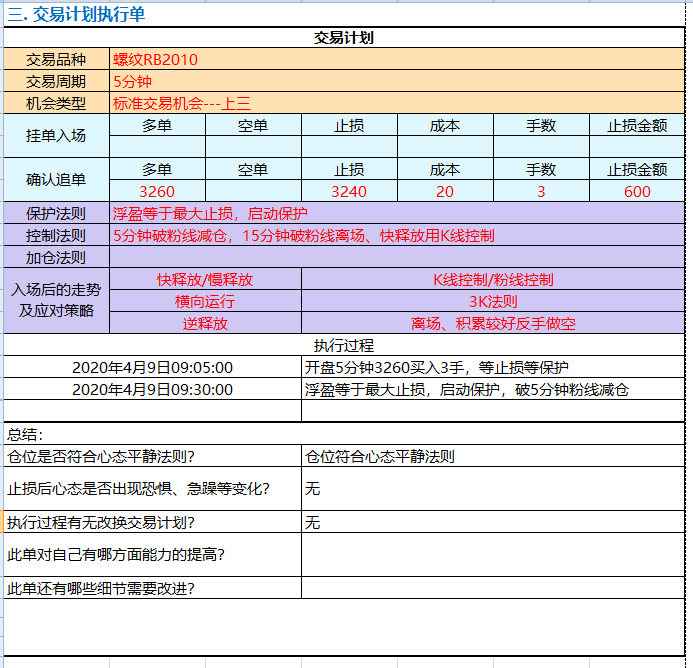Select the '挂单入场' cell

pyautogui.click(x=56, y=136)
